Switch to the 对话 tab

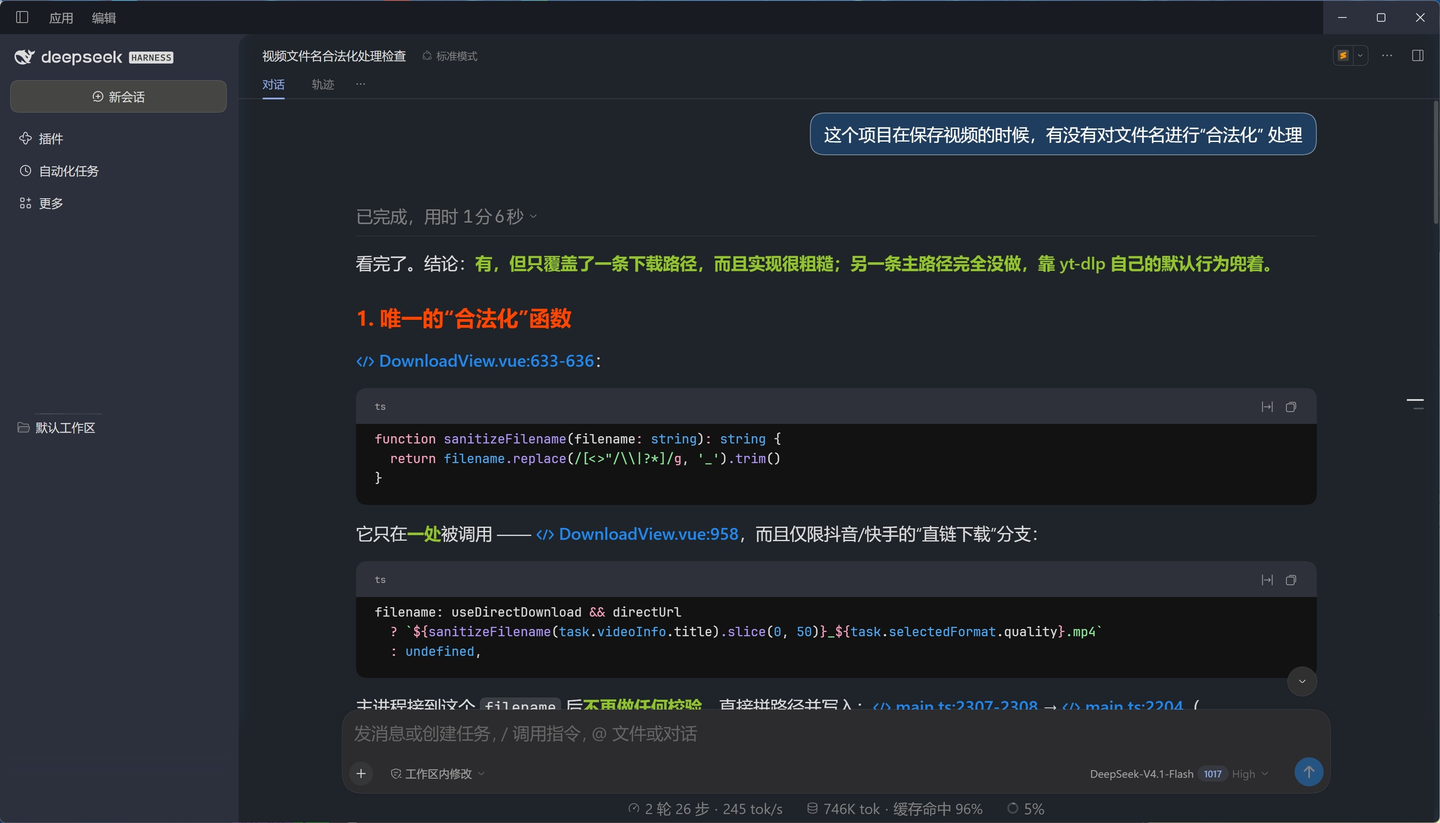coord(273,85)
